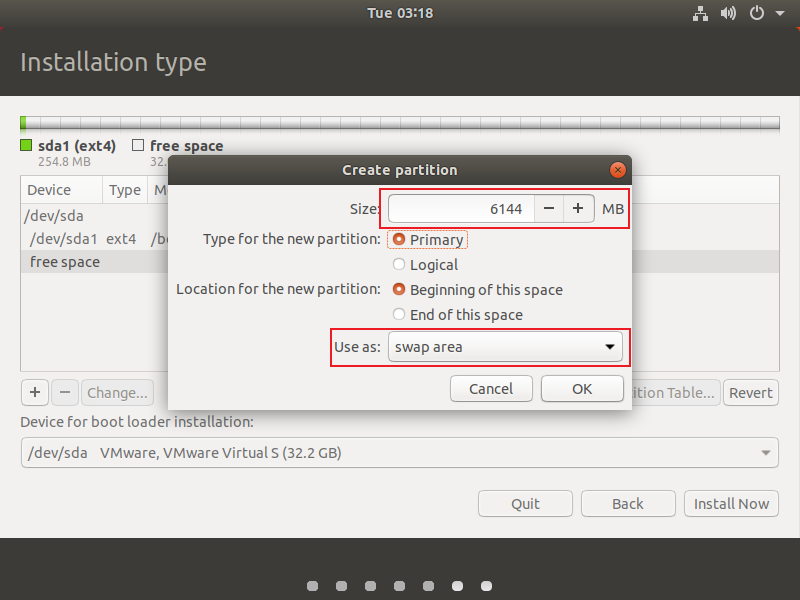Image resolution: width=800 pixels, height=600 pixels.
Task: Decrease partition size with minus button
Action: pos(549,209)
